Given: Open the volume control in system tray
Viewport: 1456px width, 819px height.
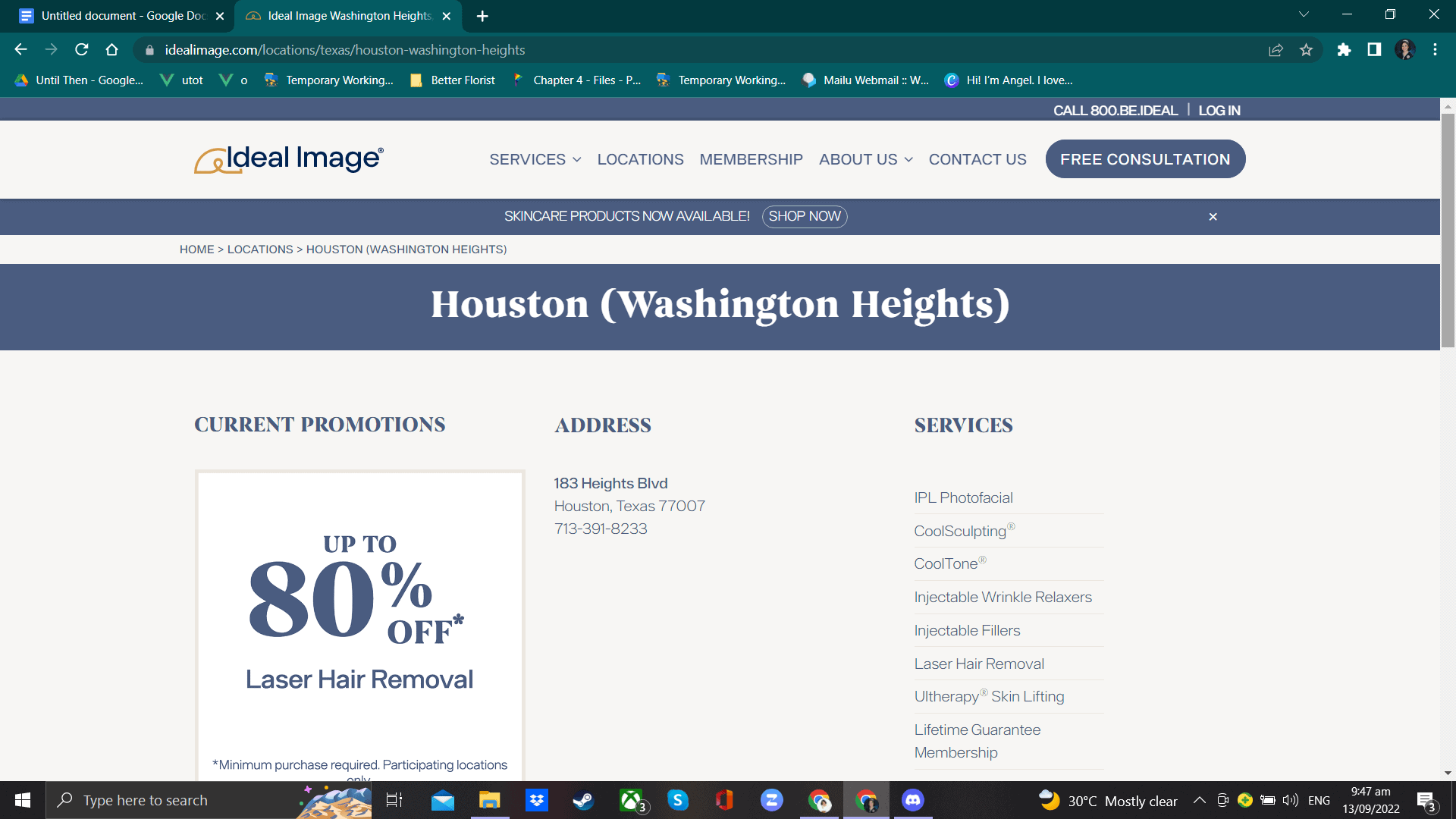Looking at the screenshot, I should pos(1290,800).
